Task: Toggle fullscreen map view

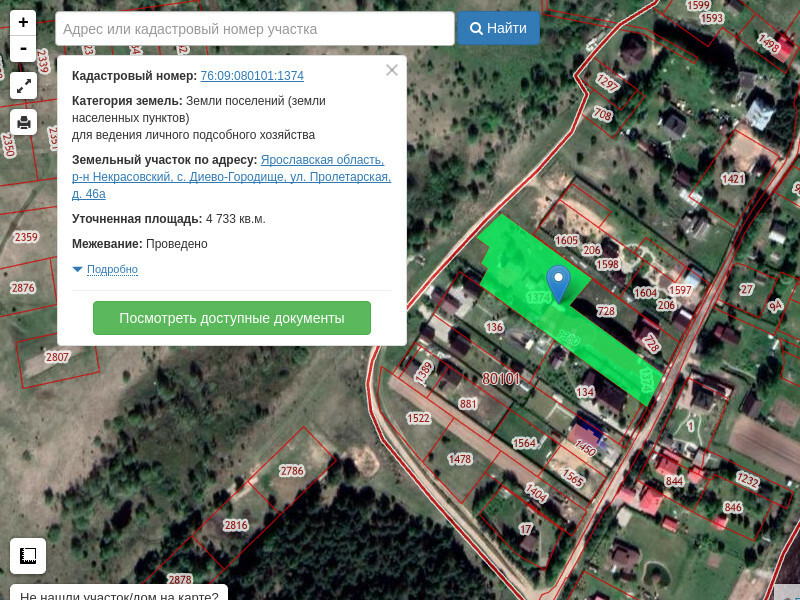Action: click(x=24, y=86)
